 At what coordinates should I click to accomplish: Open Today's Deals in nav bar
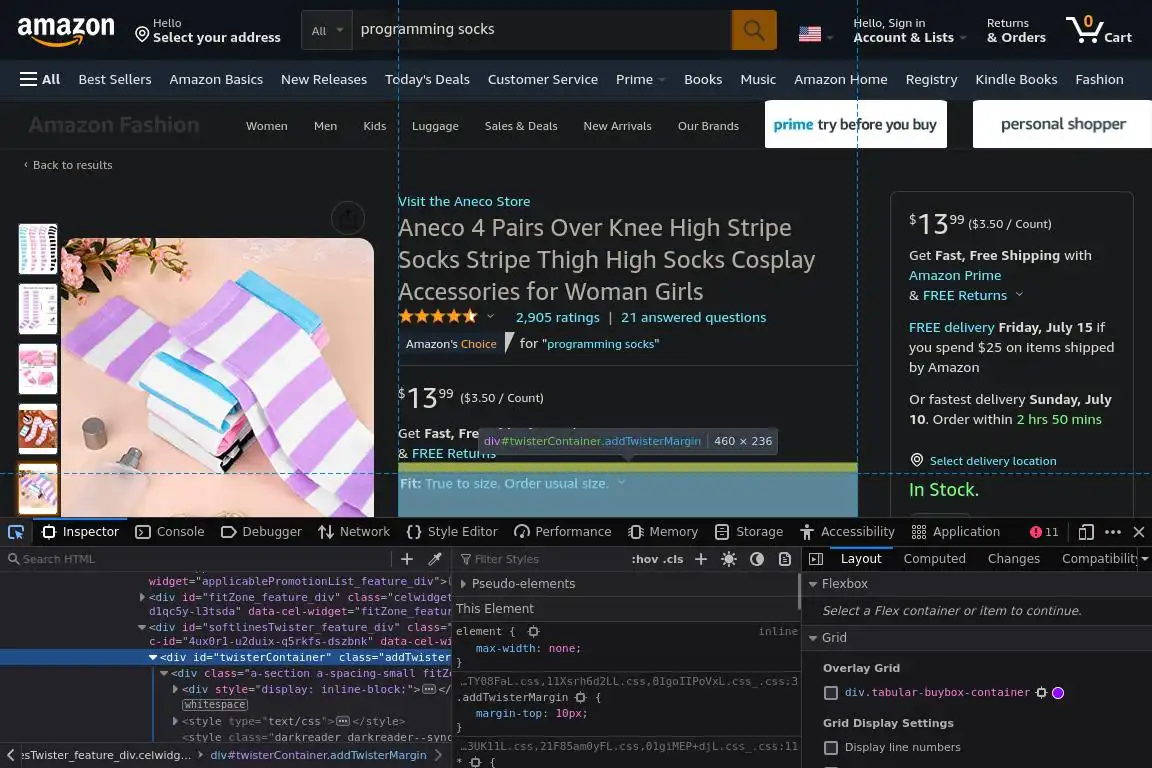coord(427,79)
